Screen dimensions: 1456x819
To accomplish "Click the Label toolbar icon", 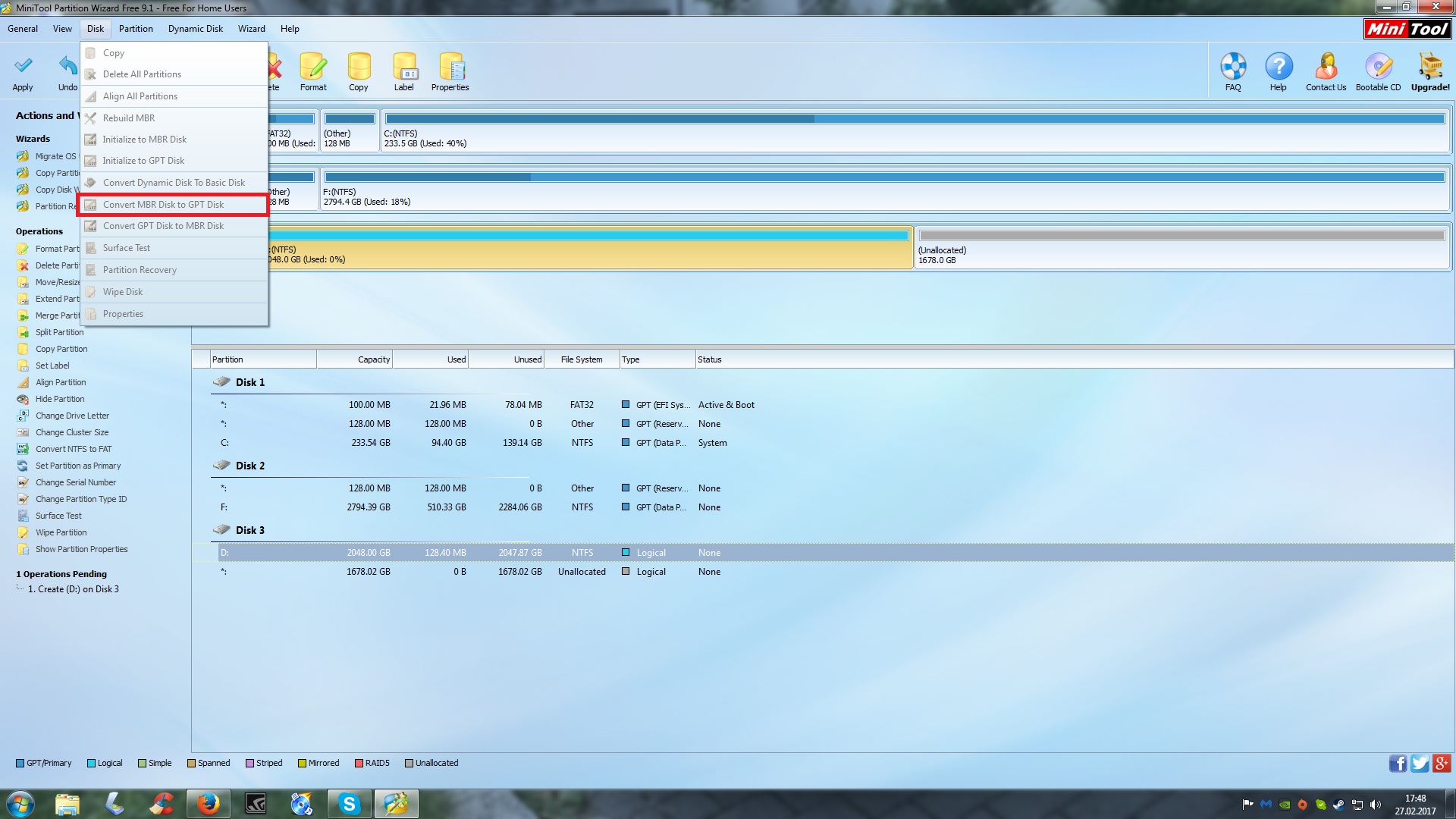I will point(404,67).
